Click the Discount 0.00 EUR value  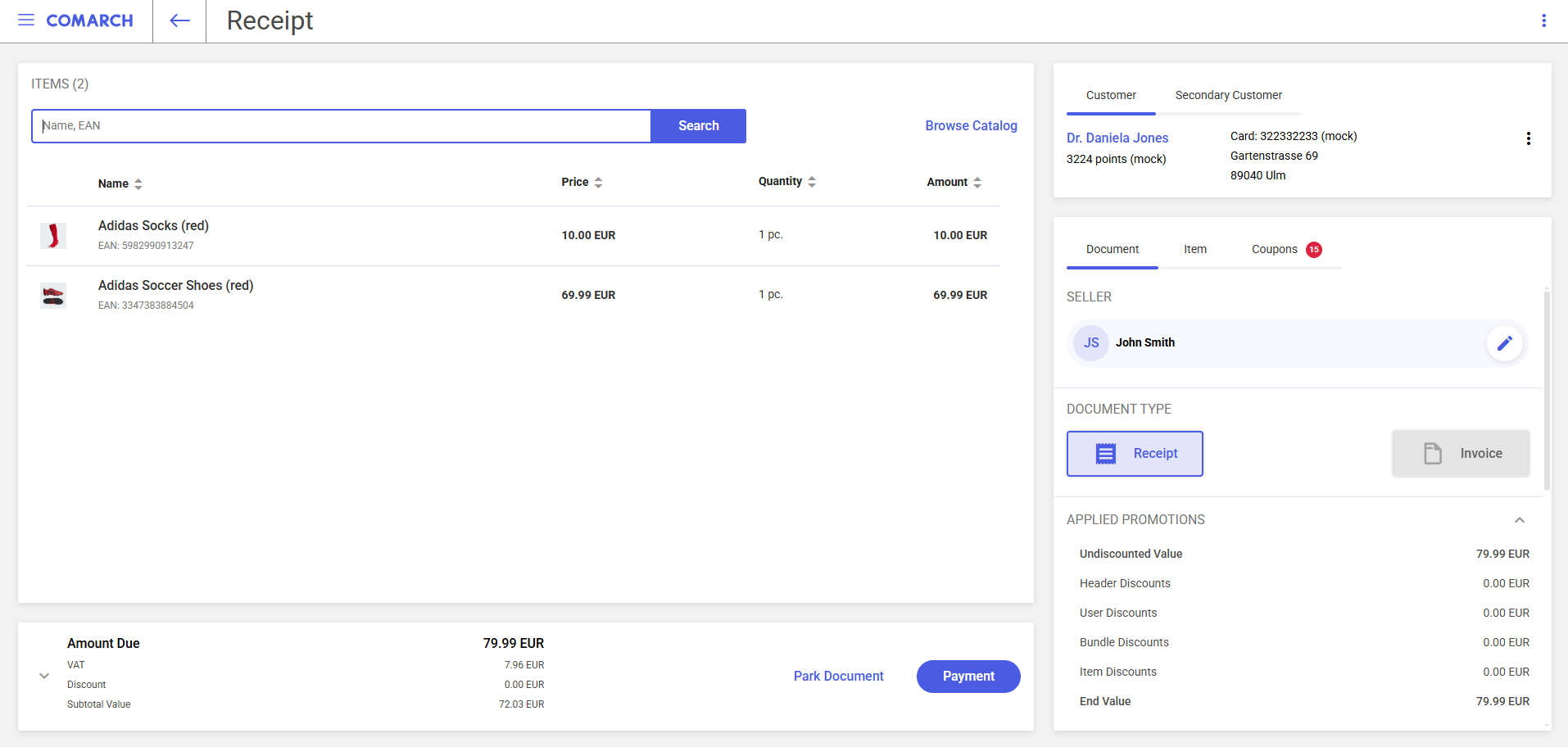pyautogui.click(x=524, y=685)
